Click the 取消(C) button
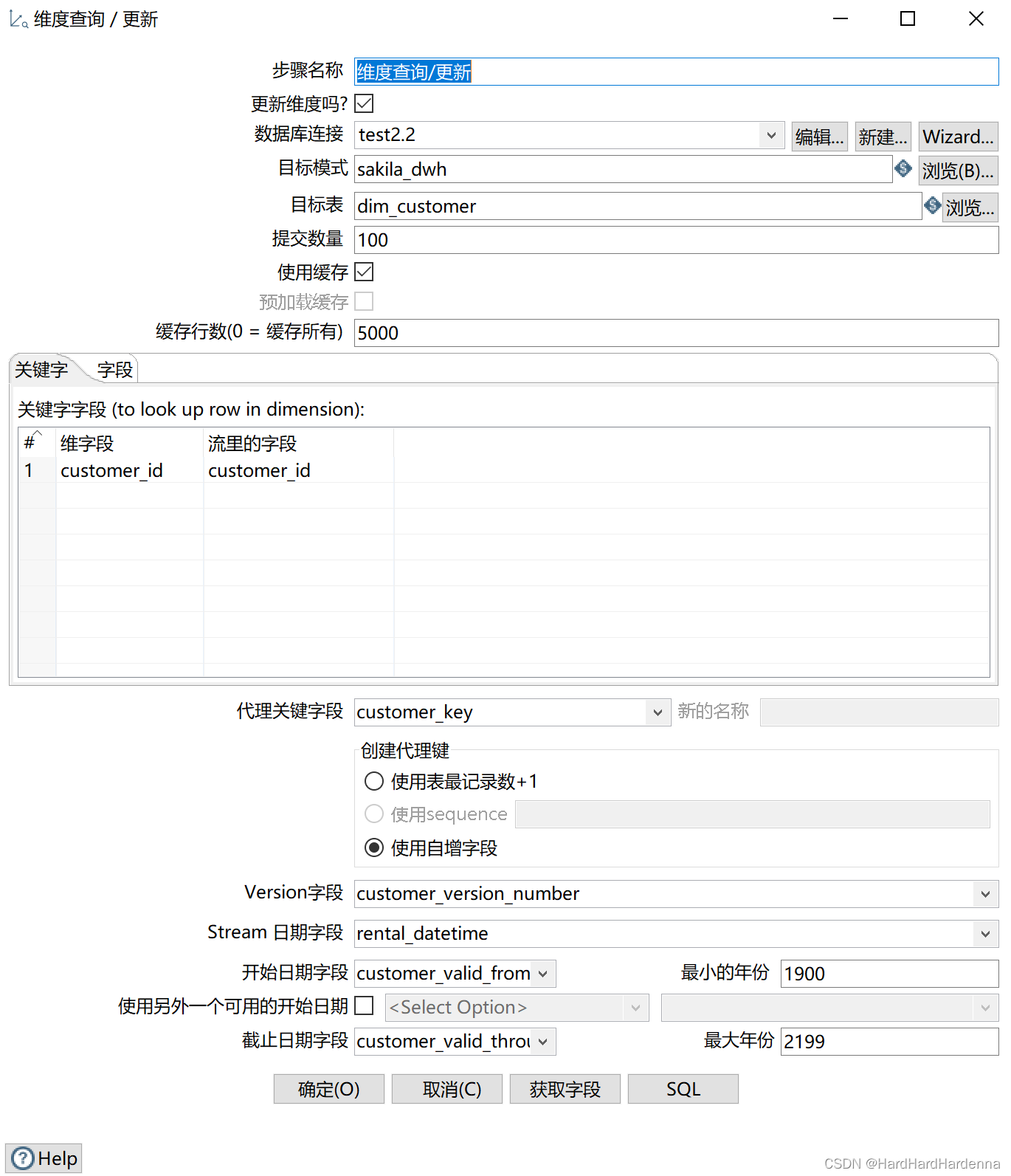Image resolution: width=1011 pixels, height=1176 pixels. 447,1089
